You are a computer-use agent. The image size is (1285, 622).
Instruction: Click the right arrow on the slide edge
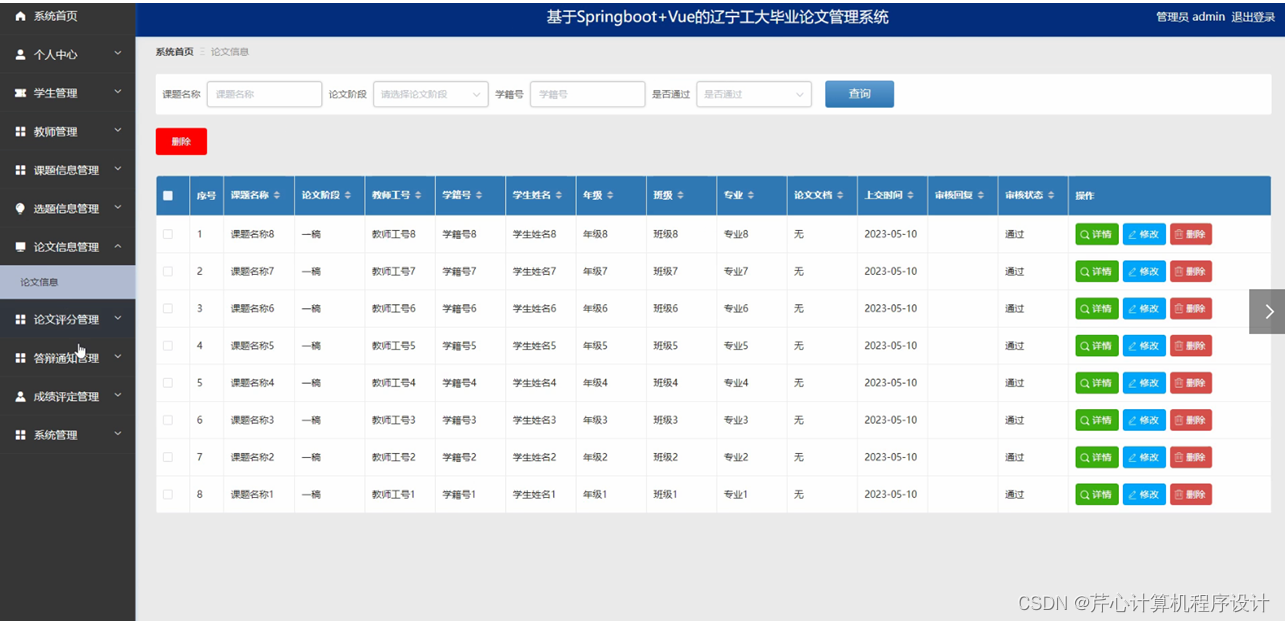[1268, 311]
